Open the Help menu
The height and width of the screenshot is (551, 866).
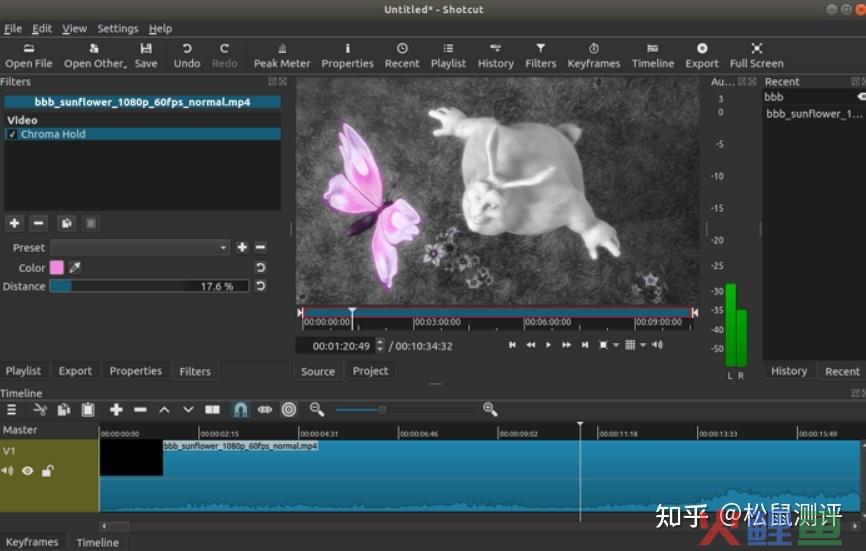(x=160, y=29)
